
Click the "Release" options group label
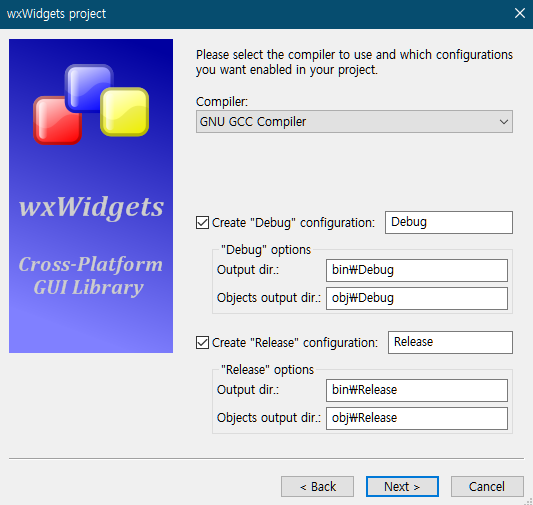point(267,369)
